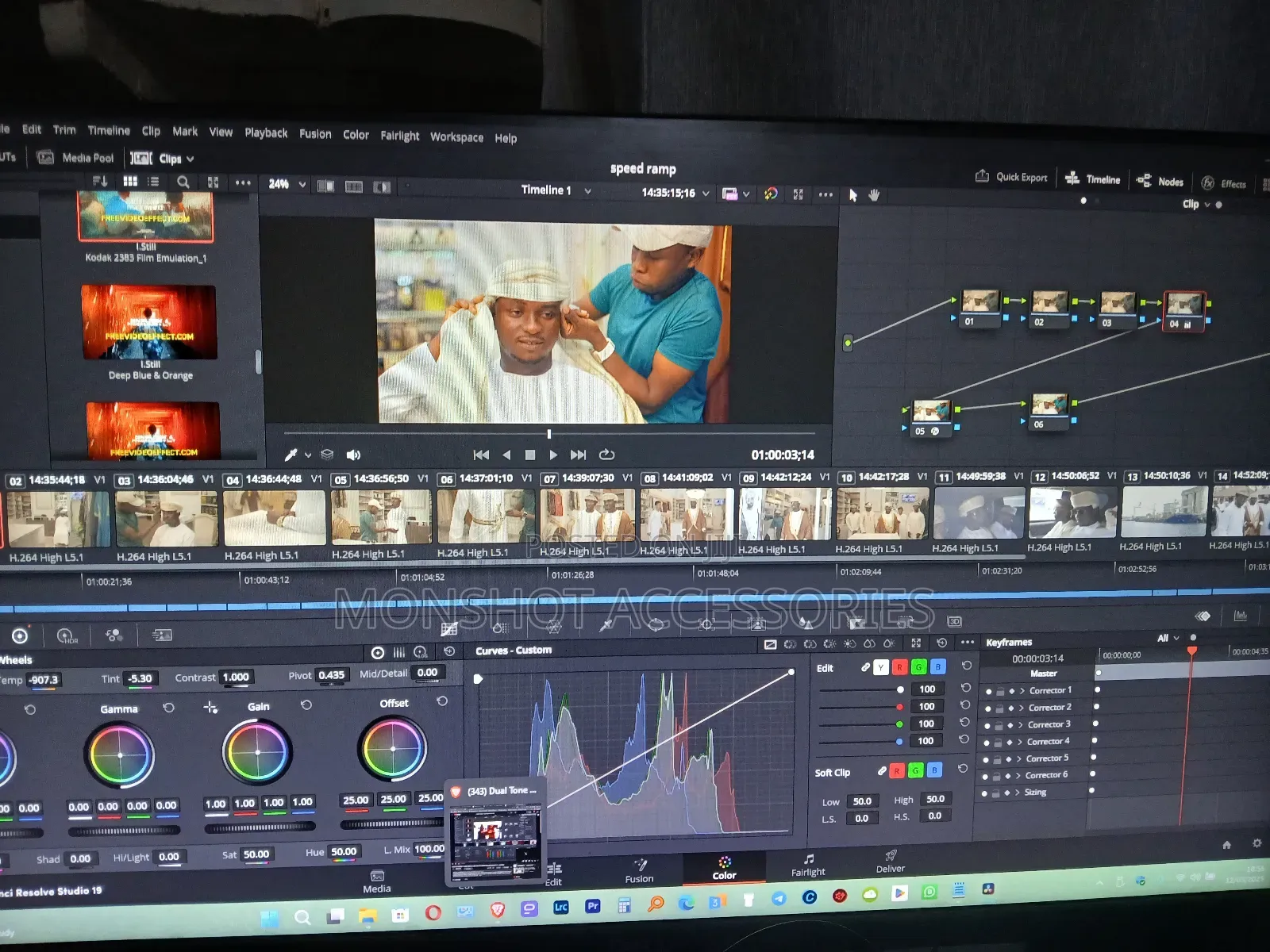This screenshot has width=1270, height=952.
Task: Reset all curves with circular arrow
Action: pyautogui.click(x=942, y=643)
